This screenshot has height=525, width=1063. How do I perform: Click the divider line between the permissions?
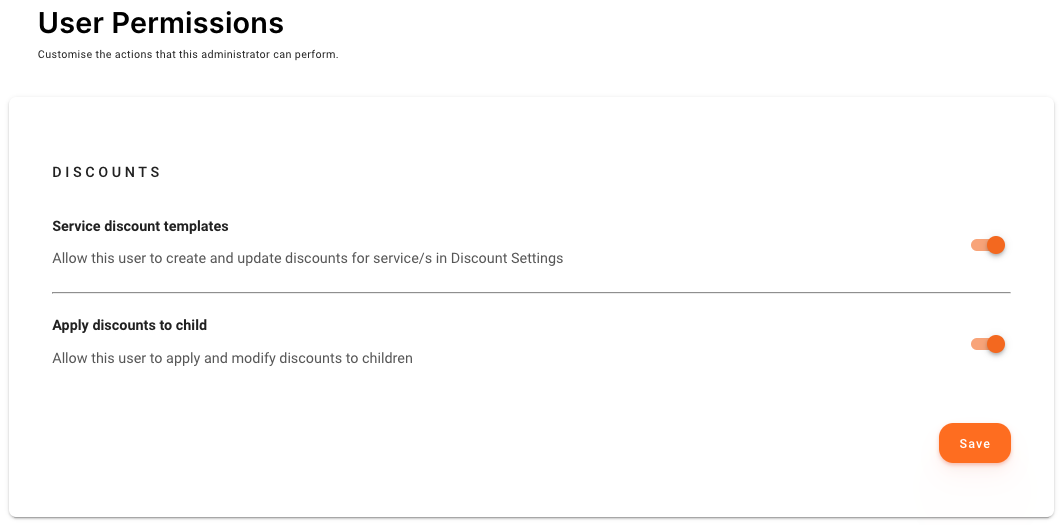point(531,292)
